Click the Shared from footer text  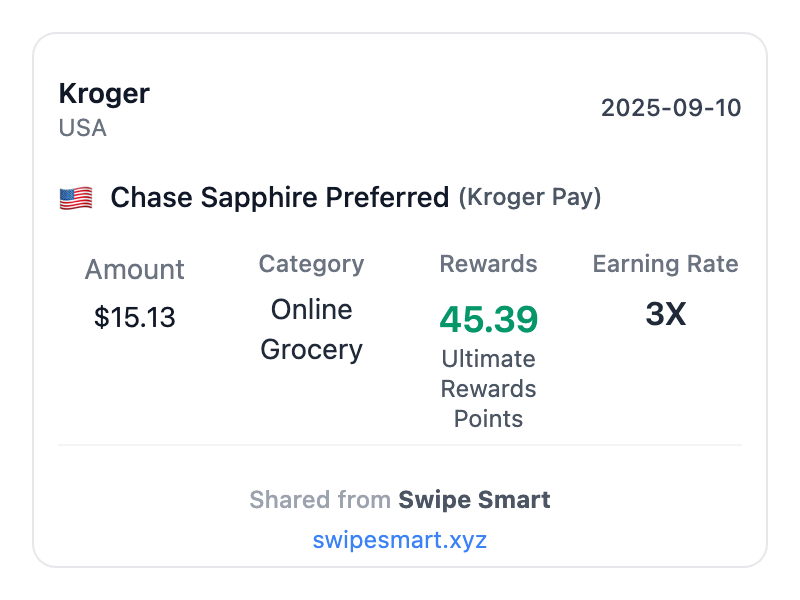tap(320, 500)
